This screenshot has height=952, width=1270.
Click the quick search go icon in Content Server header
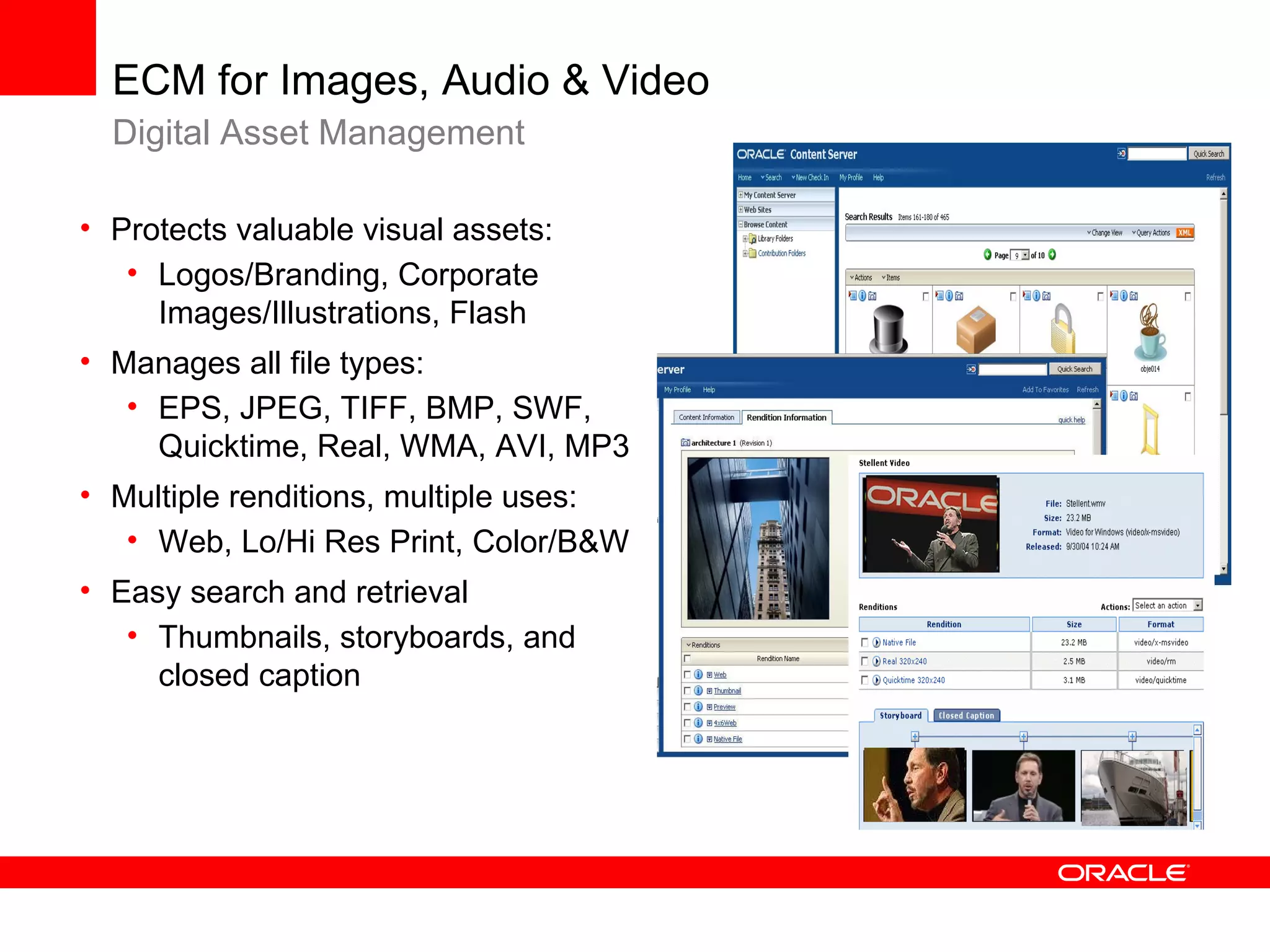pos(1121,154)
